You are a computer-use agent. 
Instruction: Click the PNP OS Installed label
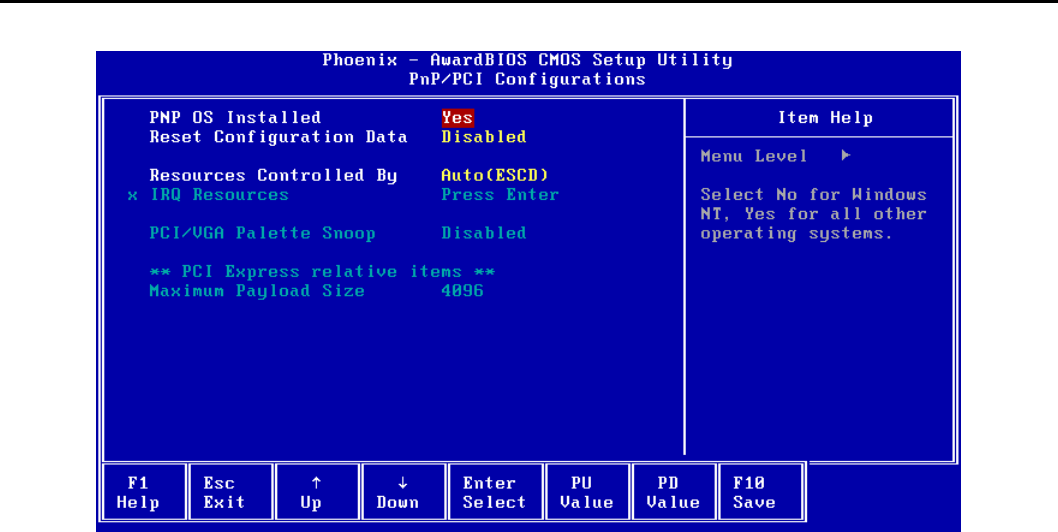[235, 118]
